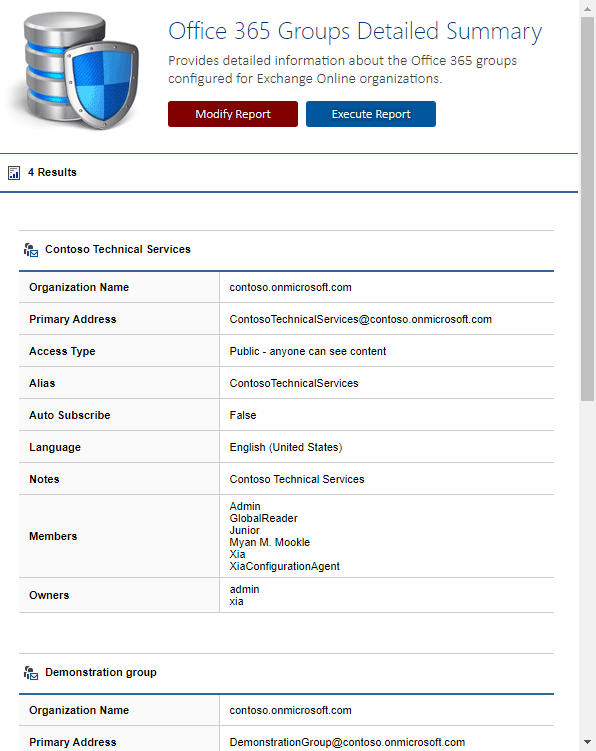Click the member Admin entry

(x=245, y=506)
